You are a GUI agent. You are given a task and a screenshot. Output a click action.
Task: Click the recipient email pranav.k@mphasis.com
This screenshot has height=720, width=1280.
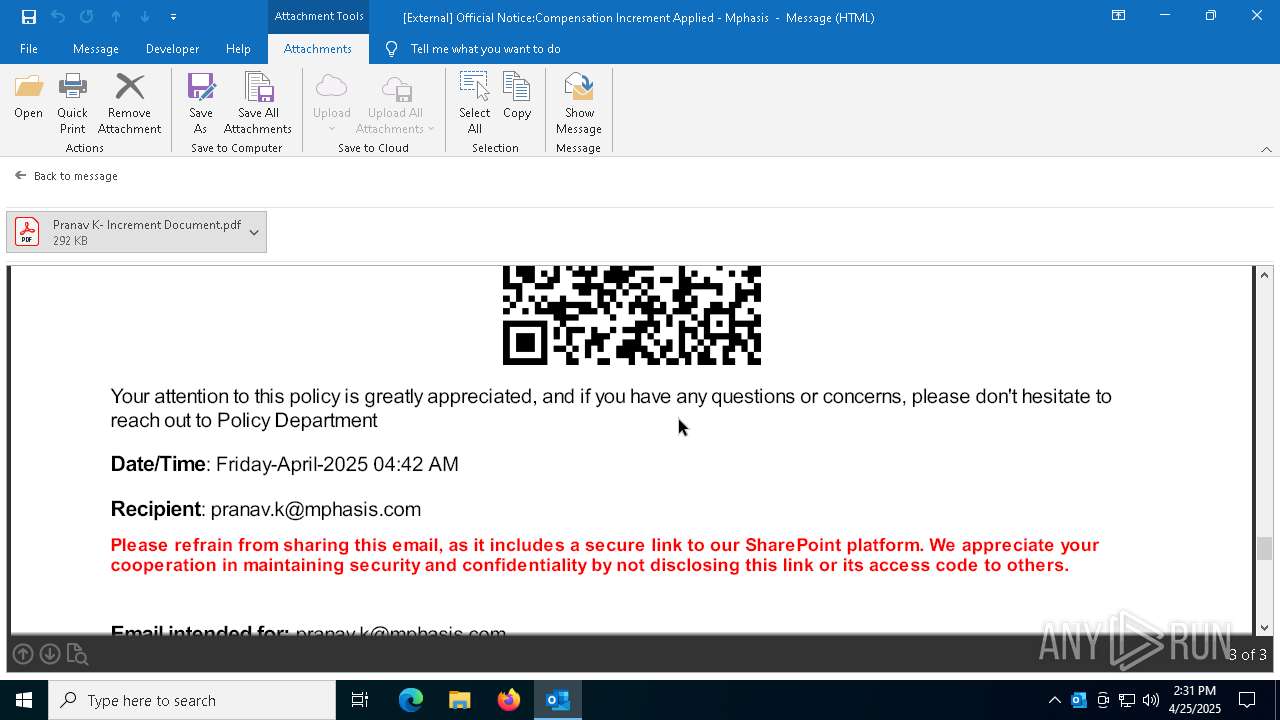(x=316, y=509)
